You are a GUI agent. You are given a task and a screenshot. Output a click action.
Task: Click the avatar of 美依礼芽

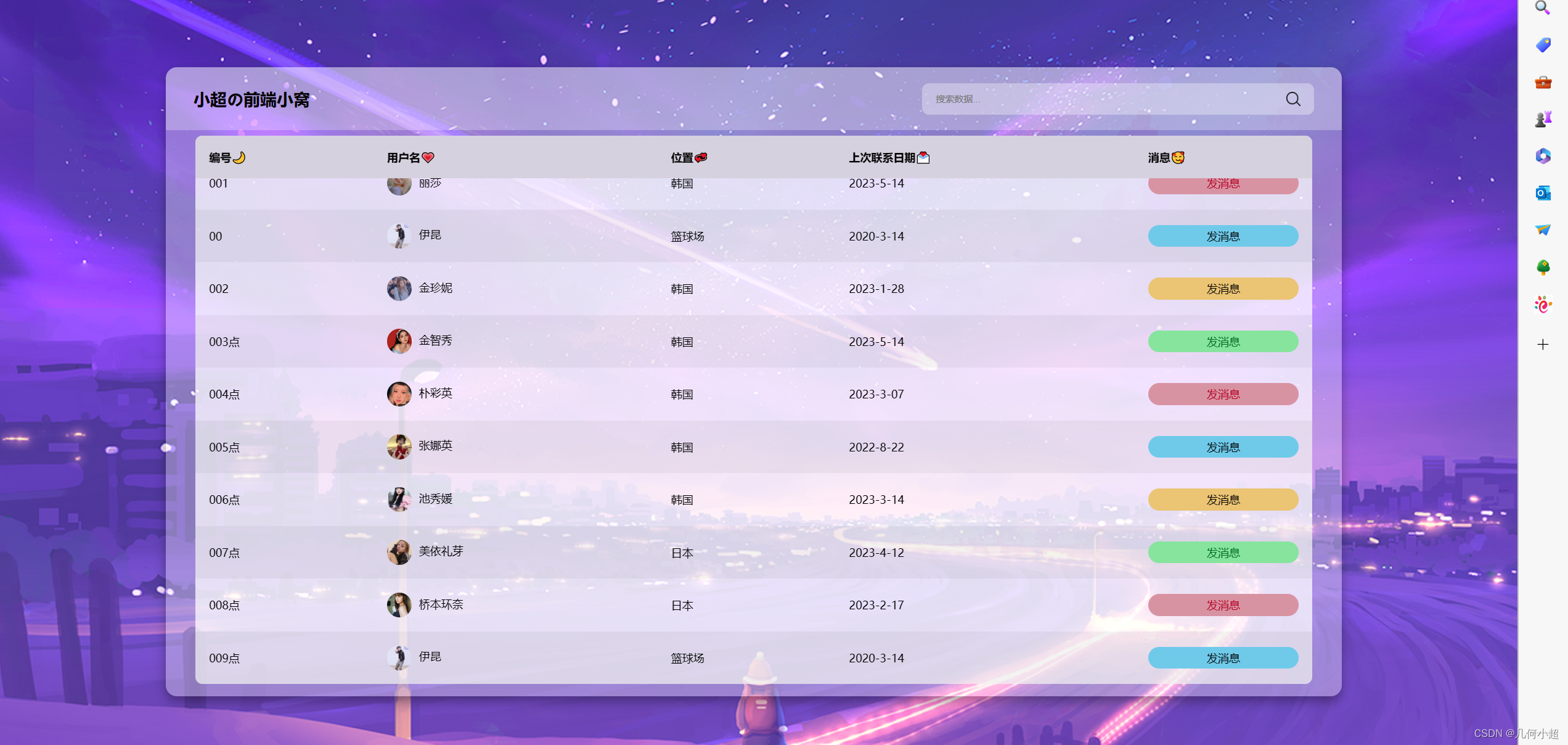pos(399,553)
